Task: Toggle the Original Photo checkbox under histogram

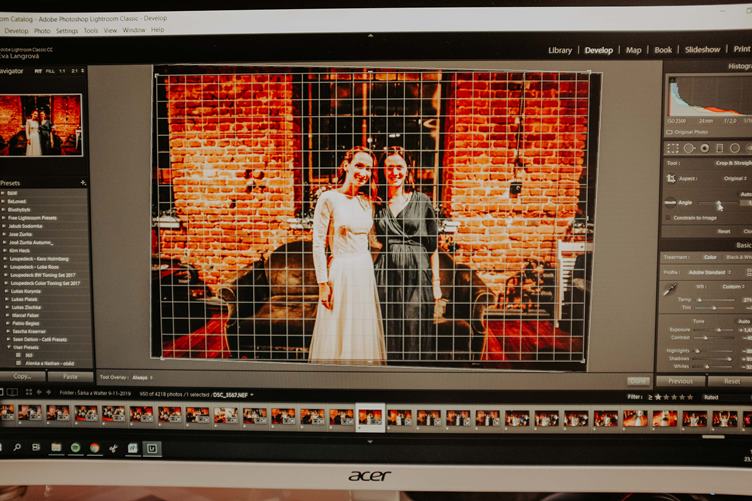Action: (x=669, y=132)
